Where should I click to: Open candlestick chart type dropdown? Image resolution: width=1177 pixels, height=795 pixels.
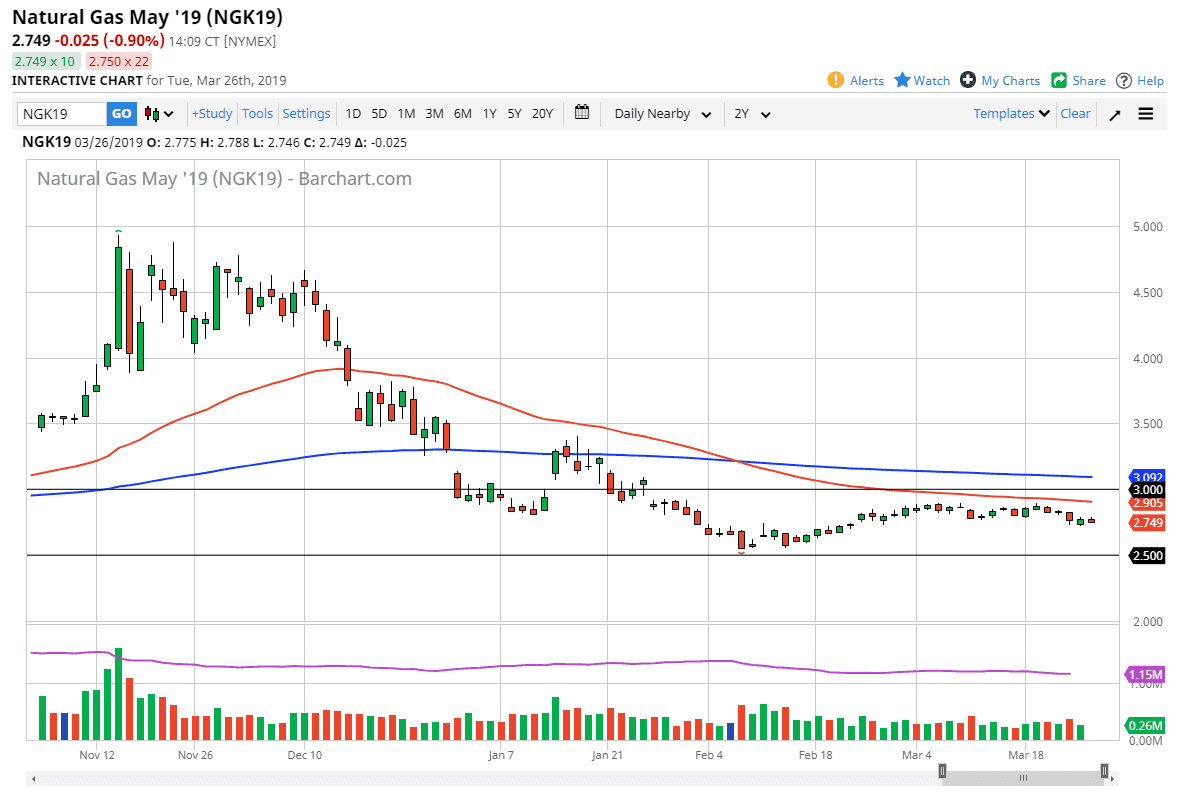(x=159, y=114)
